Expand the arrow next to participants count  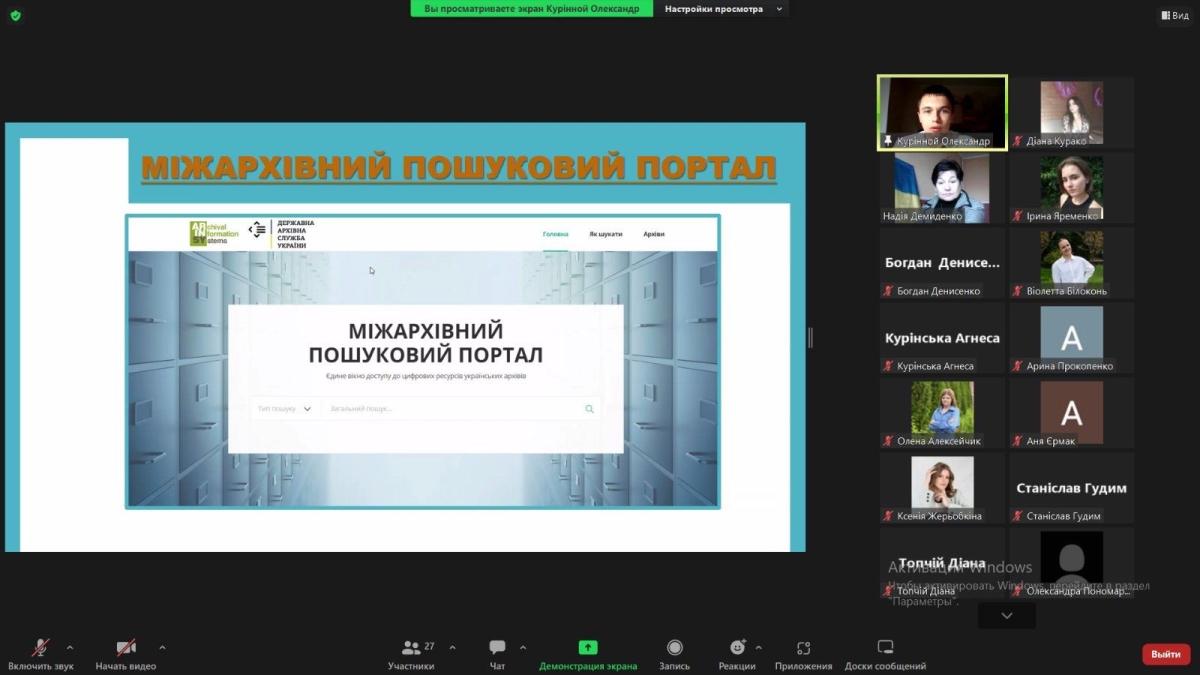452,647
